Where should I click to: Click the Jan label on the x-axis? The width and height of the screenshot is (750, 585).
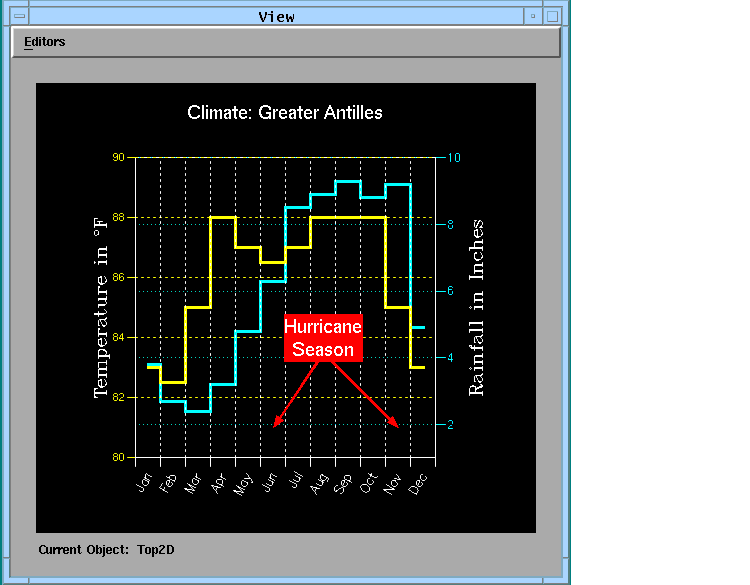click(x=144, y=485)
